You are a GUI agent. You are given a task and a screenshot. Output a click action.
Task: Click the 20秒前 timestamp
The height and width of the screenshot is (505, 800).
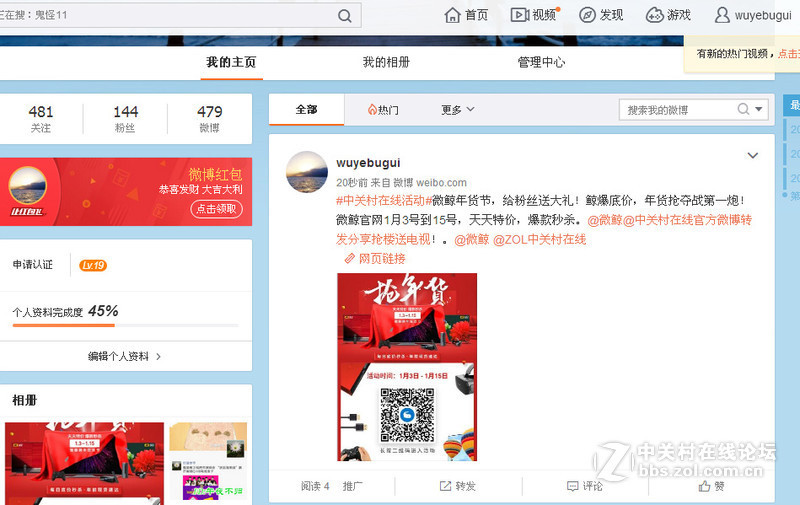click(x=352, y=183)
